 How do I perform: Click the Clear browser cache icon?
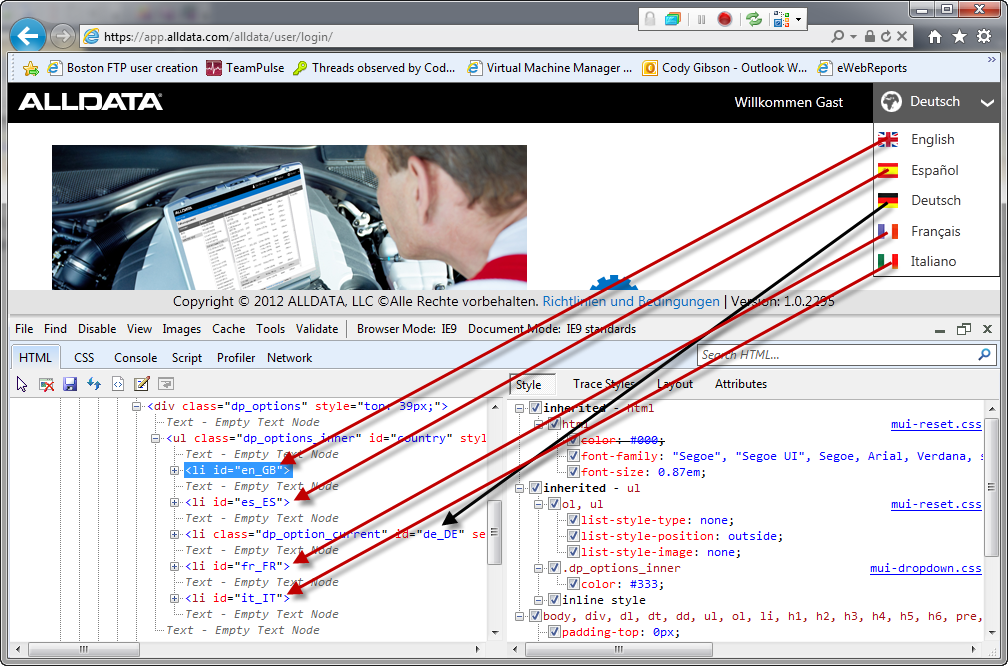click(46, 384)
